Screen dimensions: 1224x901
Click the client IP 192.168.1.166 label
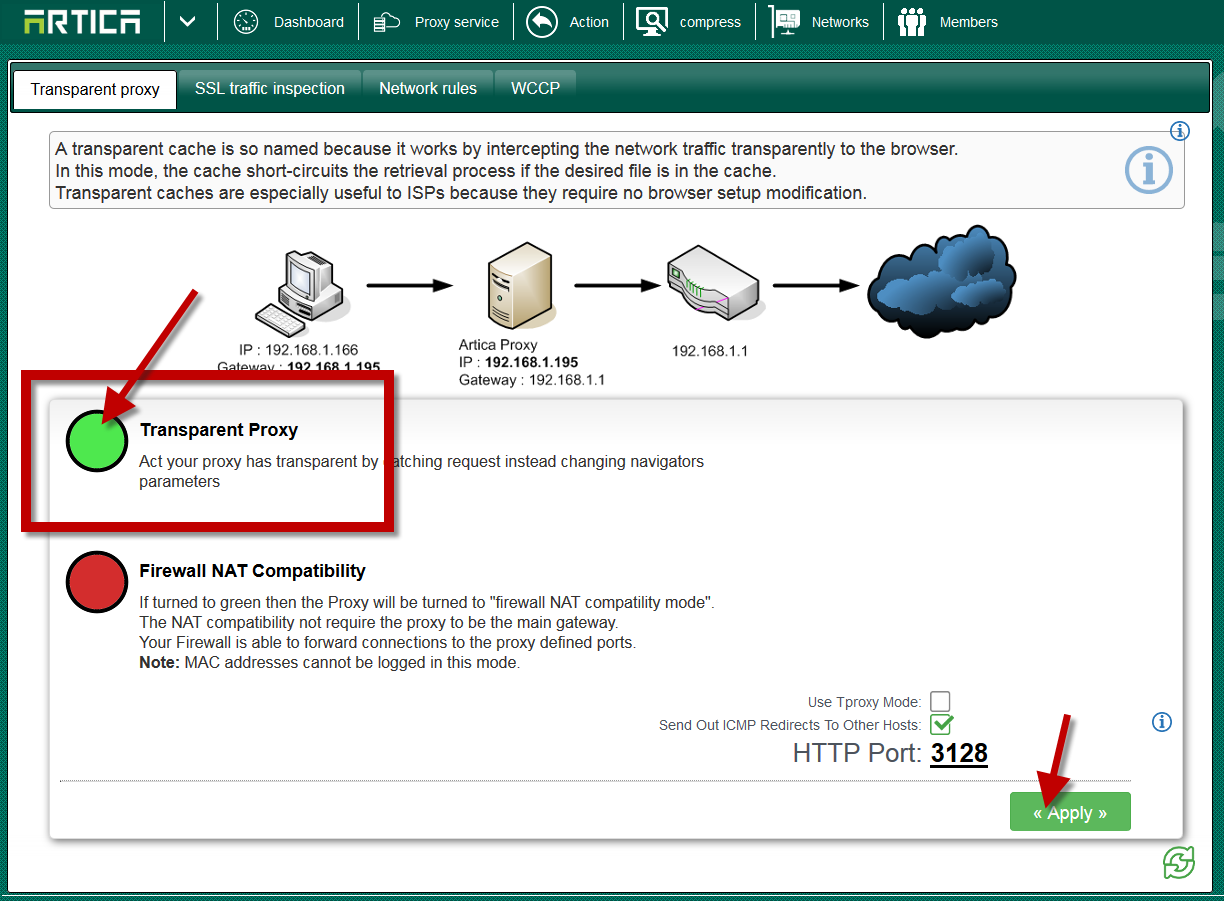click(298, 350)
